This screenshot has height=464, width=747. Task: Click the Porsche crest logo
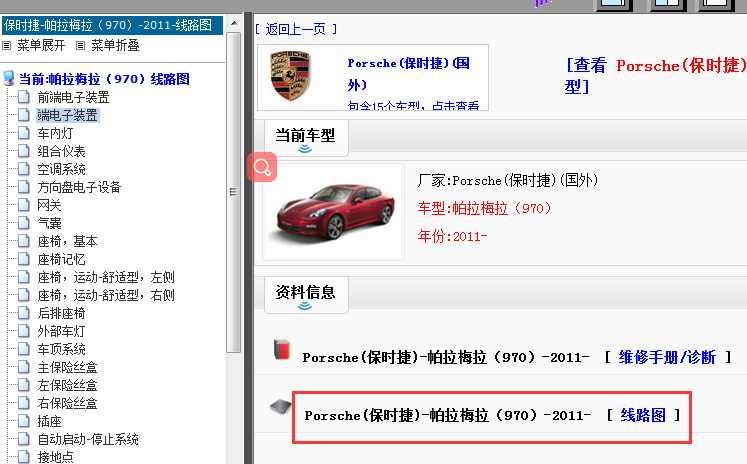(290, 76)
